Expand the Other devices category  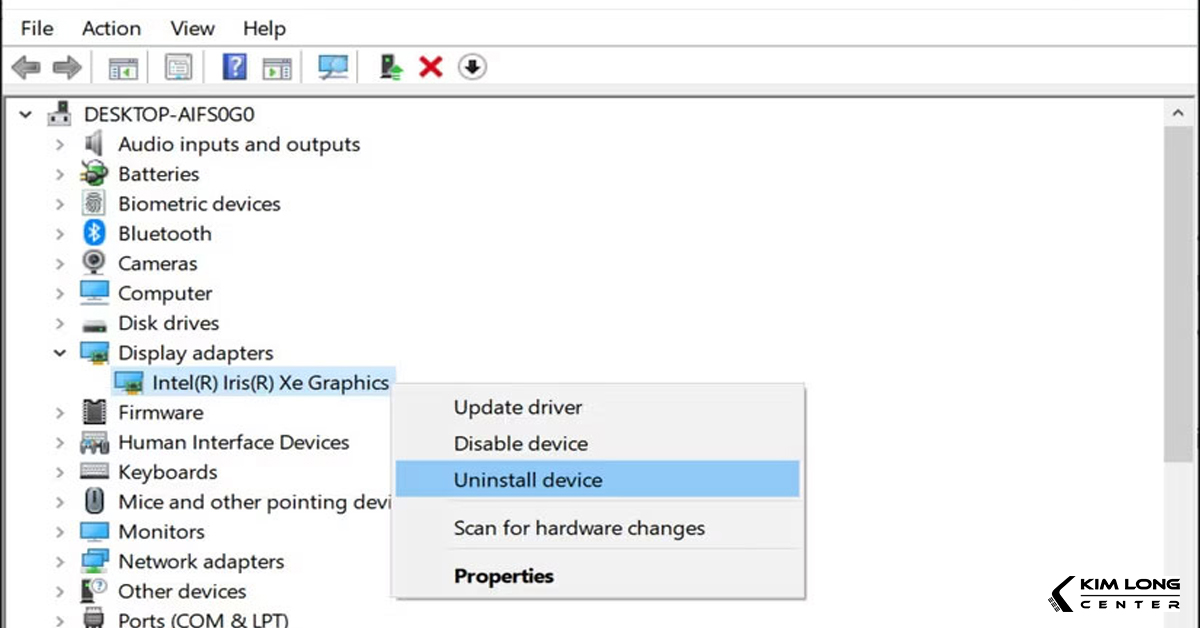59,591
